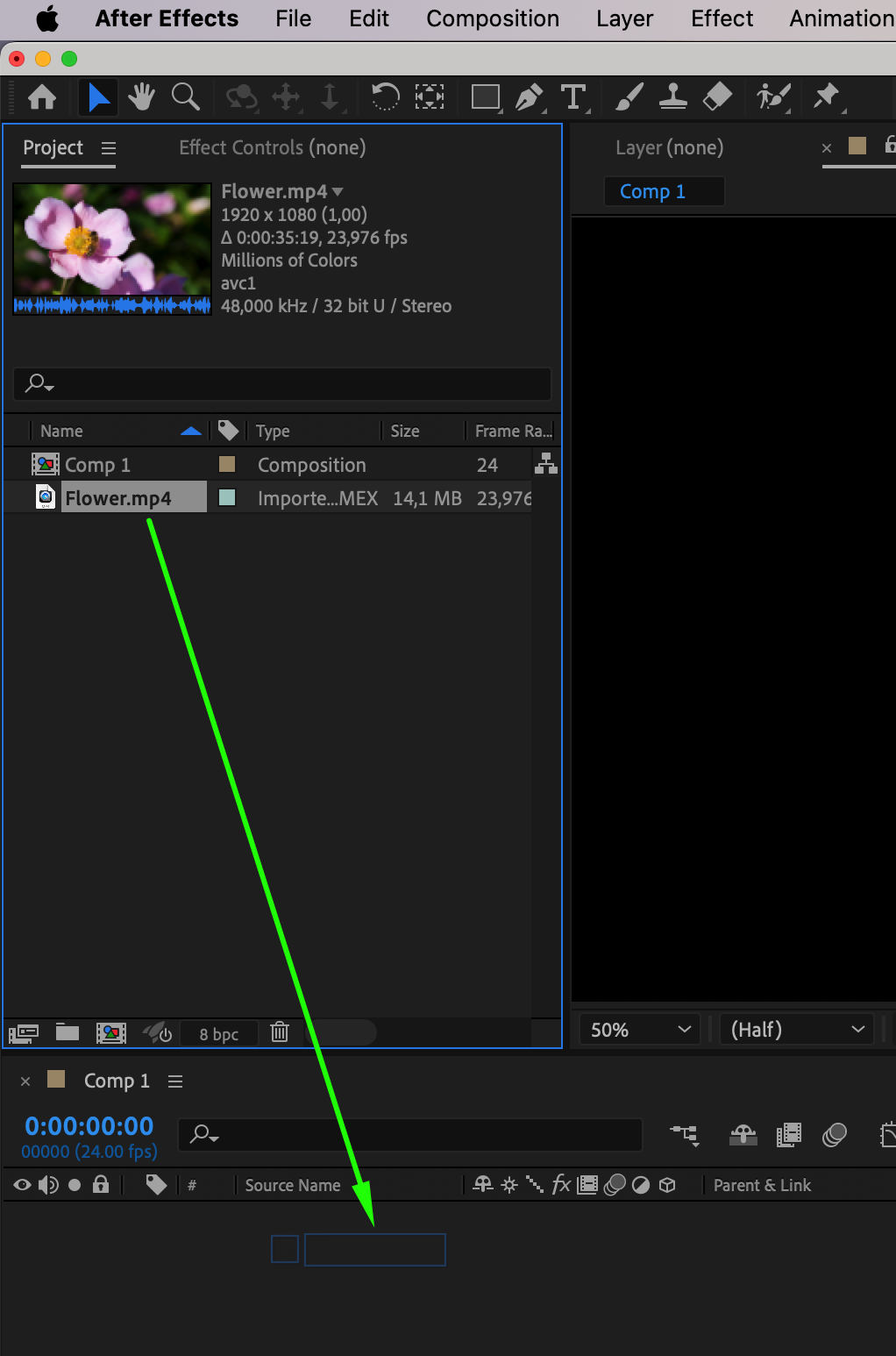Click the Solo column header dot
This screenshot has width=896, height=1356.
[75, 1185]
